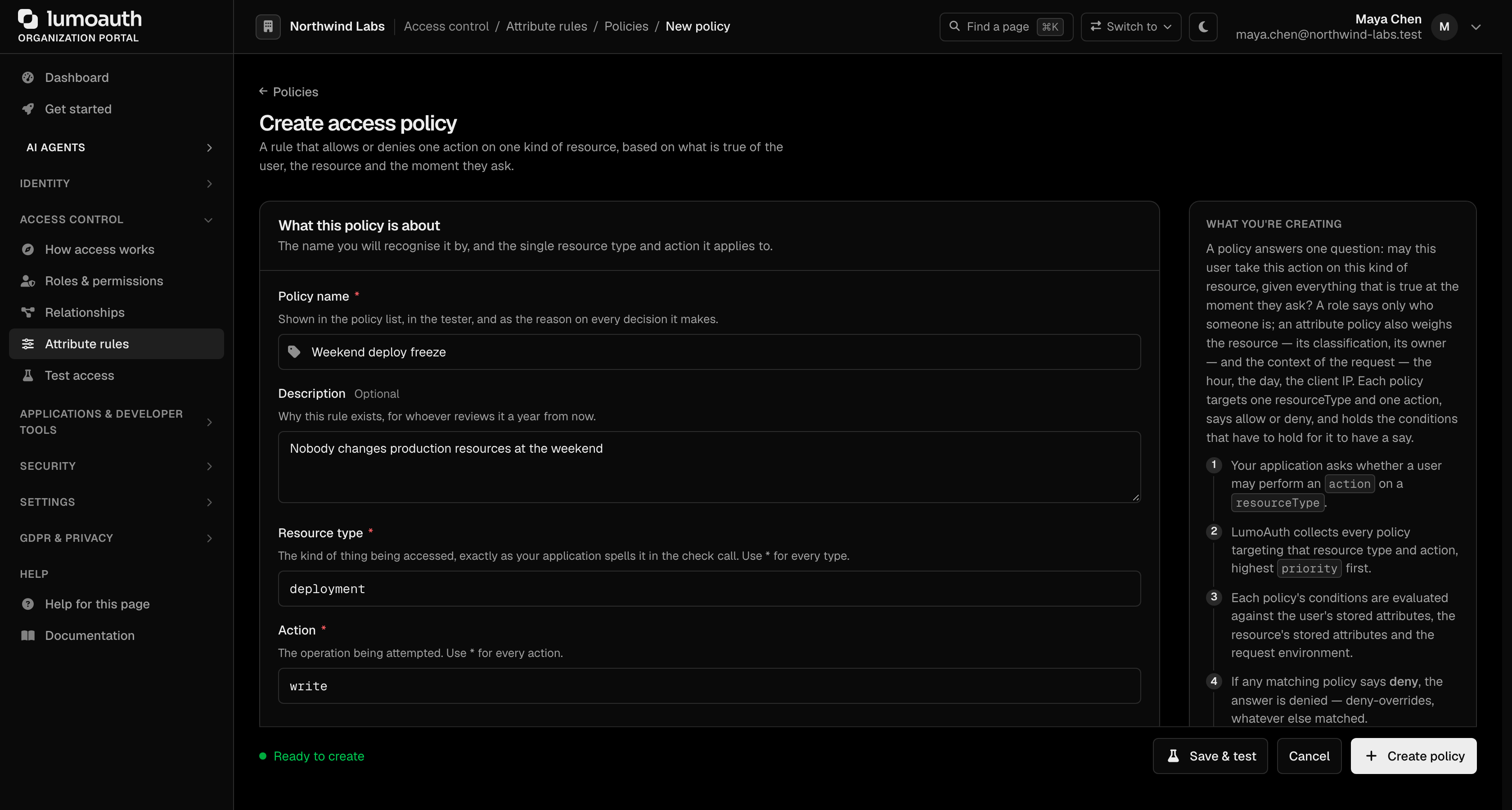The image size is (1512, 810).
Task: Click the Action field containing write
Action: click(709, 686)
